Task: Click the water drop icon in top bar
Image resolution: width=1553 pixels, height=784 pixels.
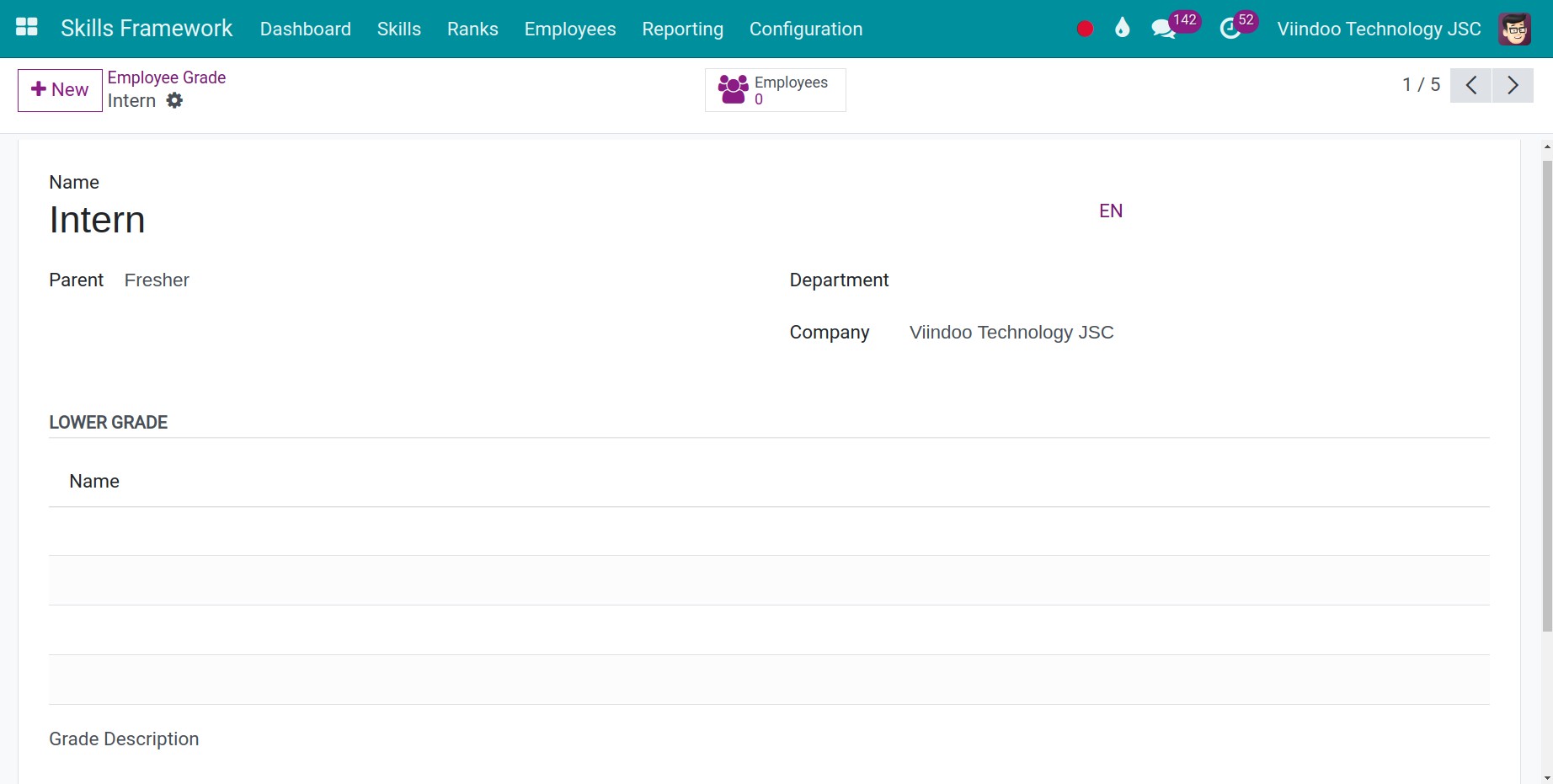Action: (x=1122, y=29)
